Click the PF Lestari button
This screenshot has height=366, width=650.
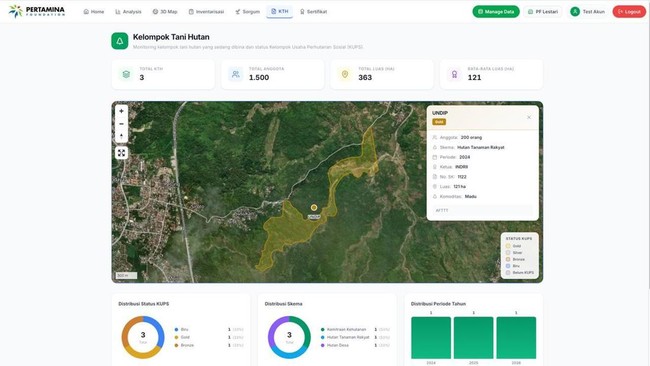pos(543,12)
